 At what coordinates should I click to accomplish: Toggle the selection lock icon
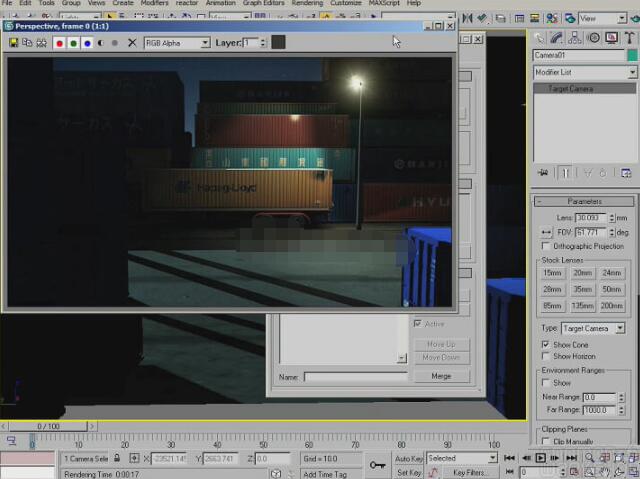[117, 458]
